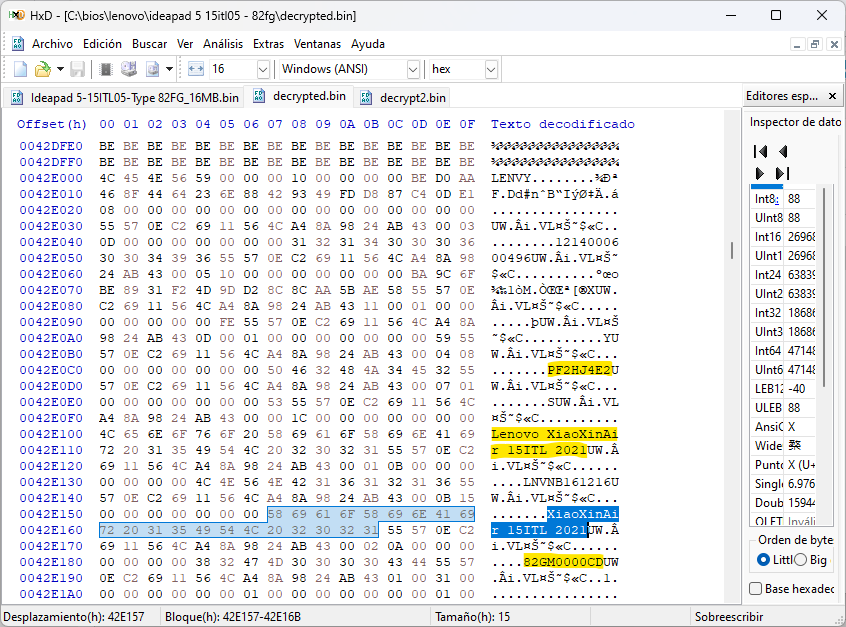The width and height of the screenshot is (846, 627).
Task: Click the selected XiaoXinAi decoded text
Action: 583,514
